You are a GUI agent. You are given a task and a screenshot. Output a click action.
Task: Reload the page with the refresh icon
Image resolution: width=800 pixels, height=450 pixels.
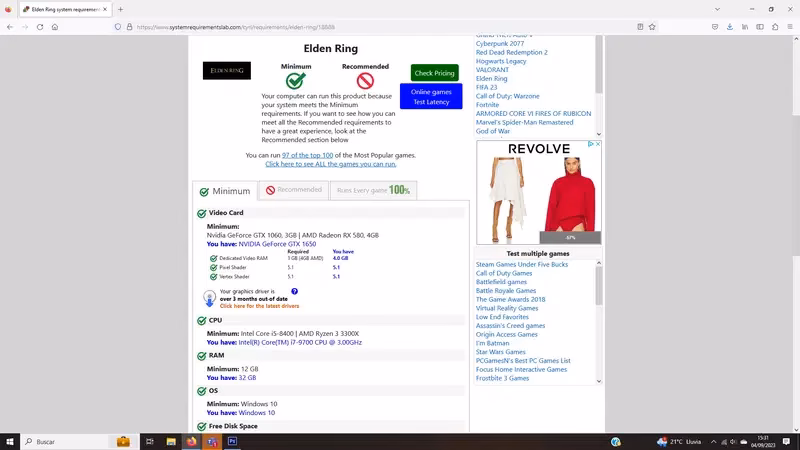(40, 27)
